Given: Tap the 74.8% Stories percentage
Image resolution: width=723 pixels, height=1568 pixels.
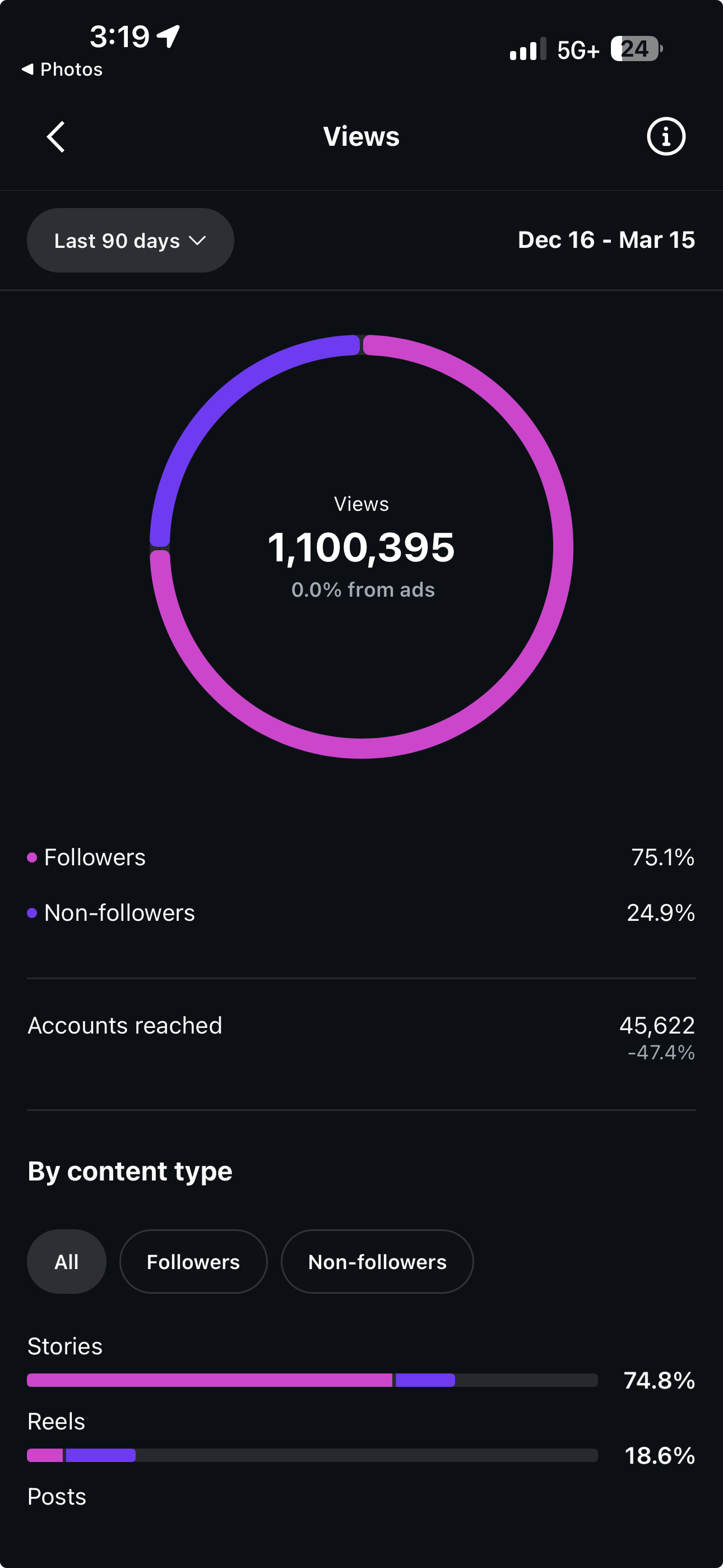Looking at the screenshot, I should (659, 1380).
